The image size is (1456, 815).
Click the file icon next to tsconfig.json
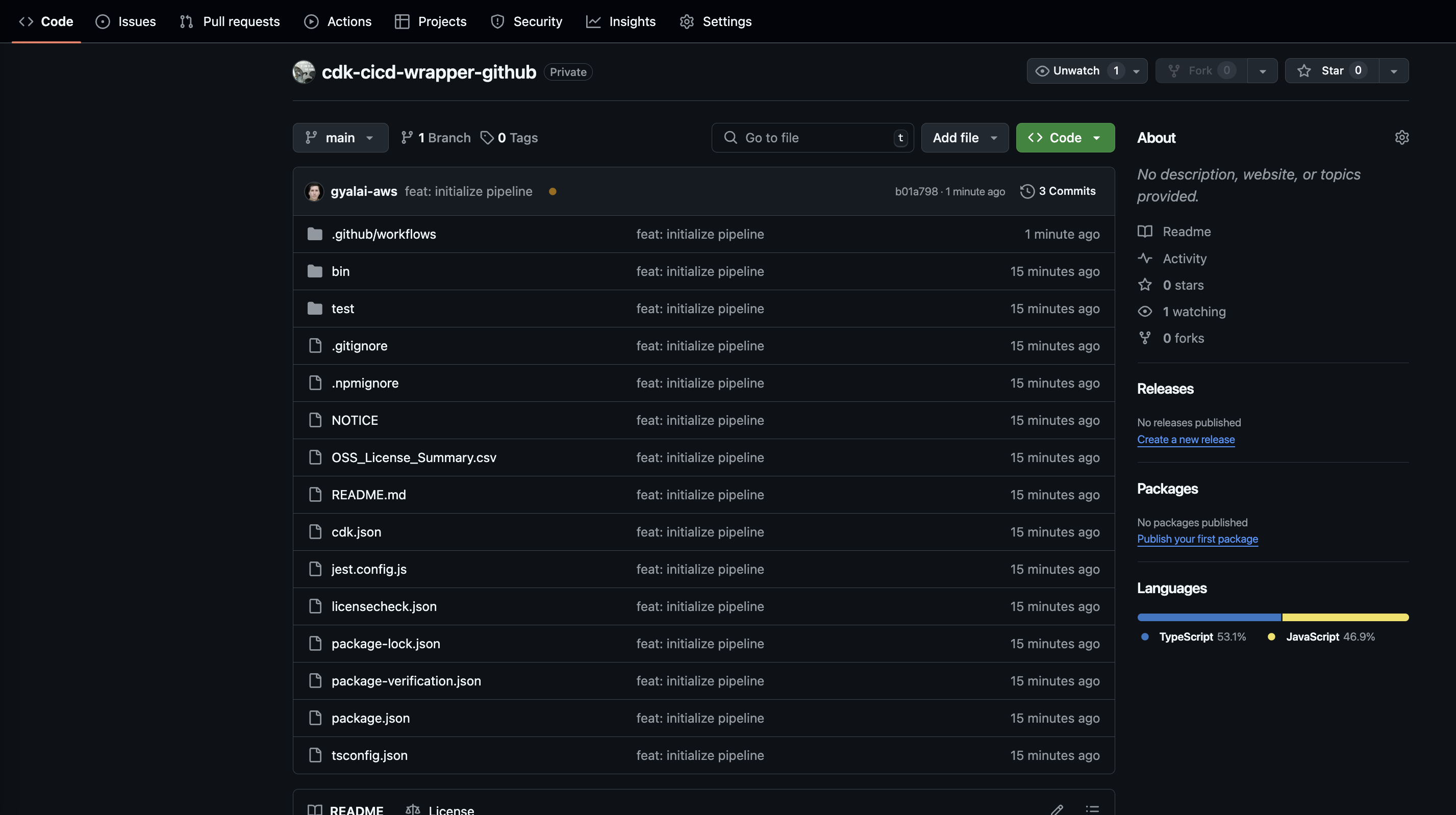[315, 755]
